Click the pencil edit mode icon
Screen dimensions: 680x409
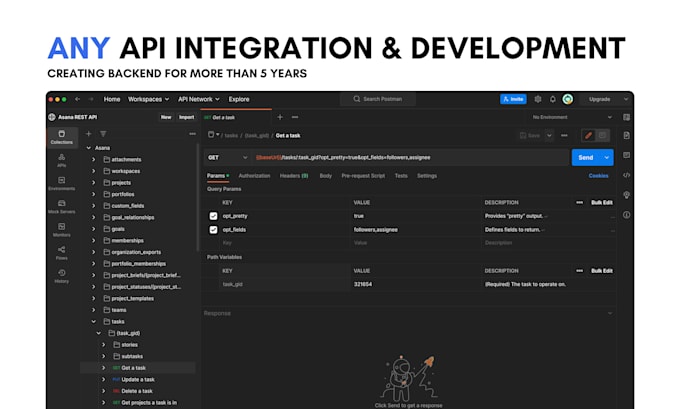[x=588, y=136]
